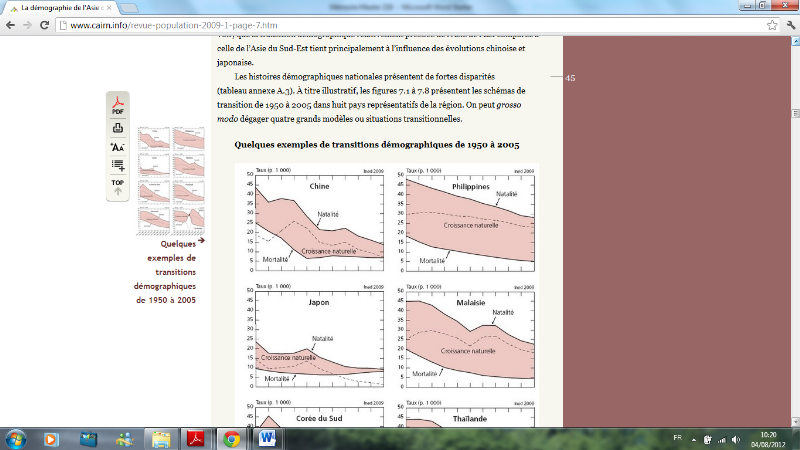Open Windows Explorer folder in taskbar
This screenshot has width=800, height=450.
point(161,439)
